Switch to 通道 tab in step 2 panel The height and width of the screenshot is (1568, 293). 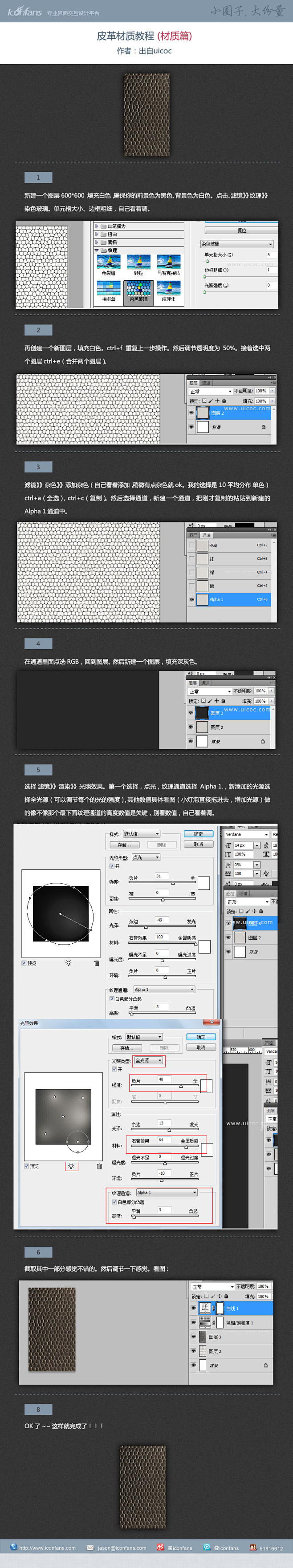pos(206,383)
